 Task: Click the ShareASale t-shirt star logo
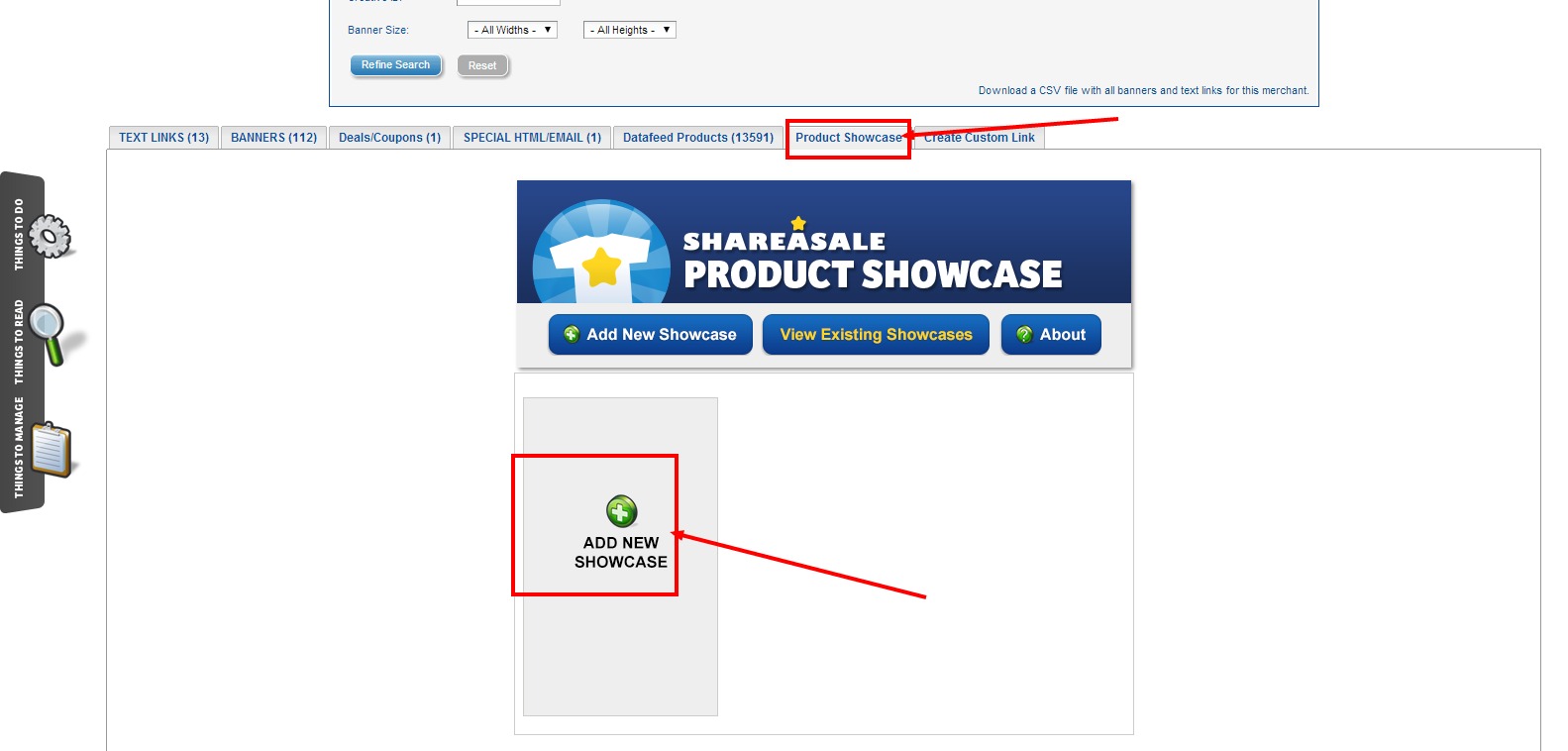601,254
